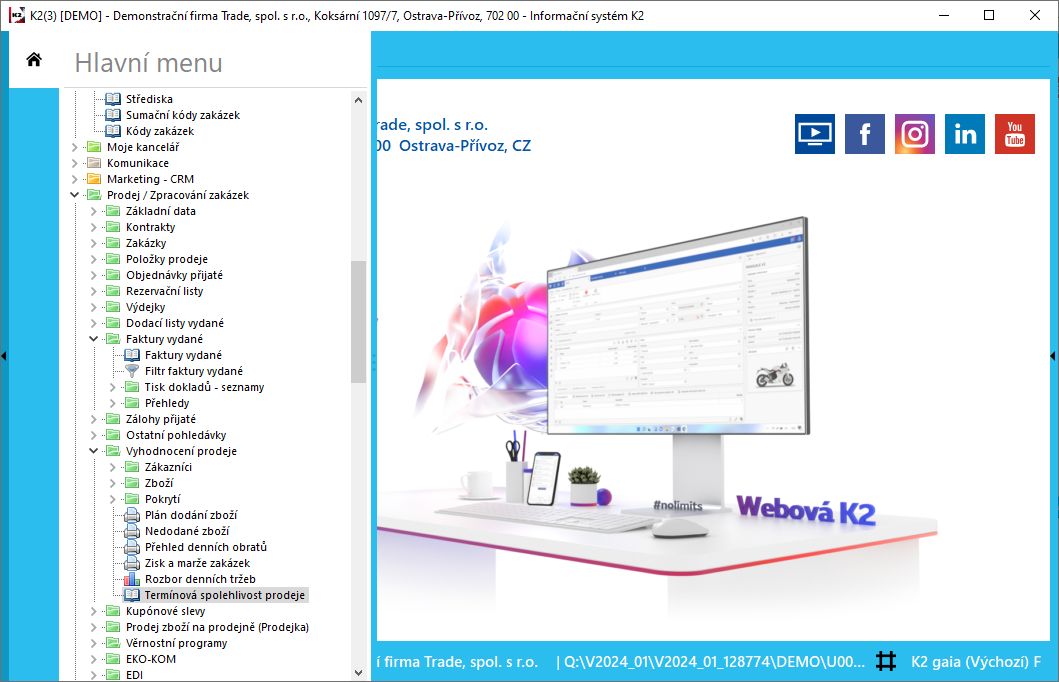This screenshot has width=1059, height=682.
Task: Click the printer icon of Nedodané zboží
Action: click(132, 531)
